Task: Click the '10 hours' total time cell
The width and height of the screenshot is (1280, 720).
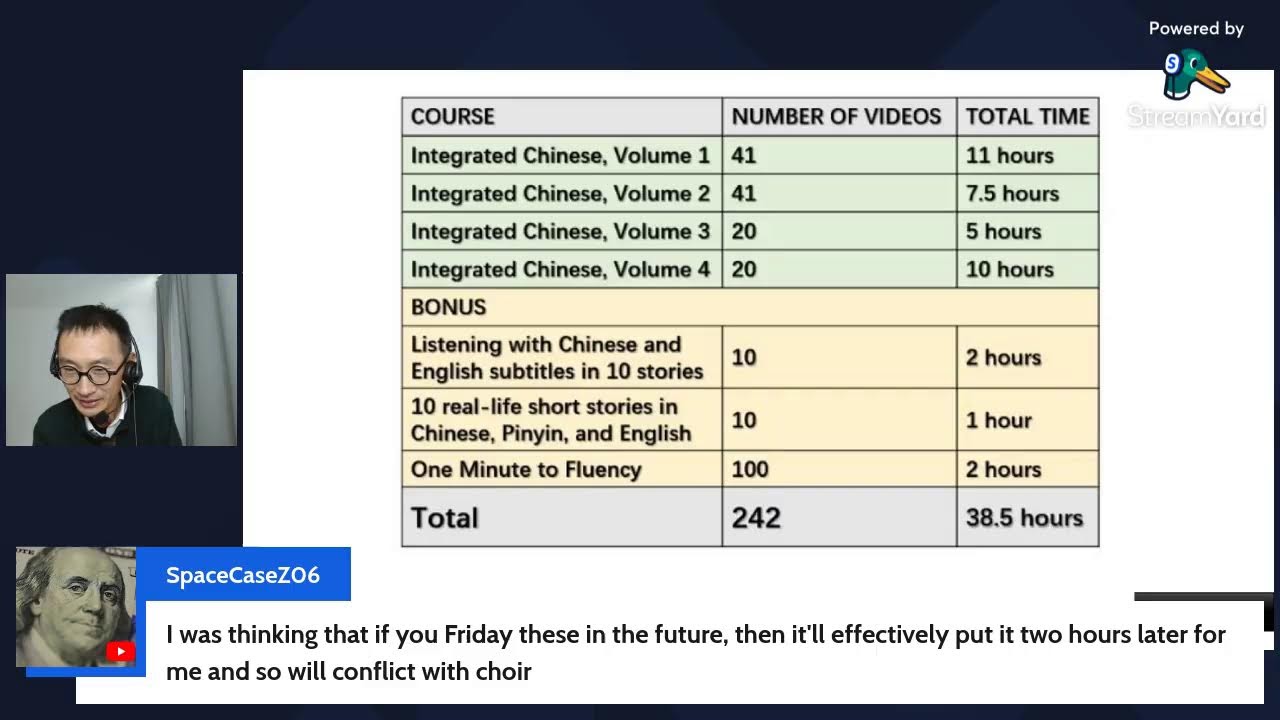Action: [1028, 269]
